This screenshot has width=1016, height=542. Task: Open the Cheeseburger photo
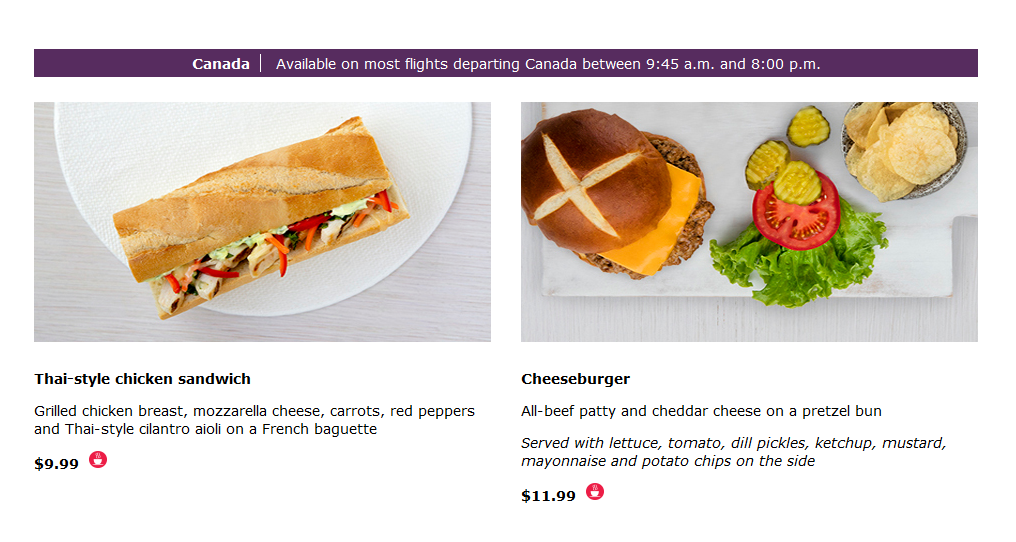coord(749,222)
